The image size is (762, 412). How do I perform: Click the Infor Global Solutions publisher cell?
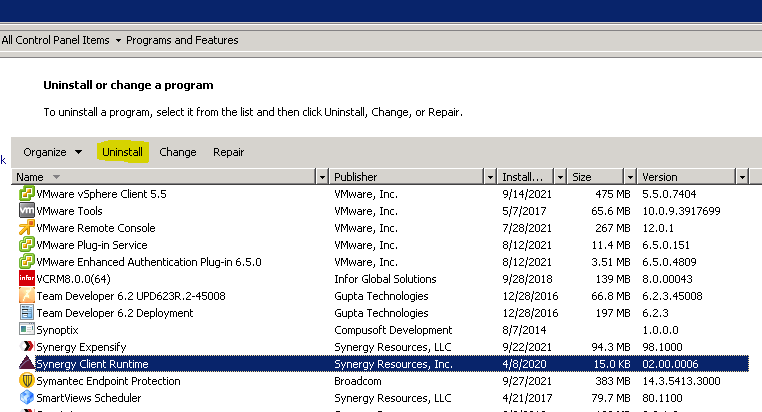click(x=385, y=279)
